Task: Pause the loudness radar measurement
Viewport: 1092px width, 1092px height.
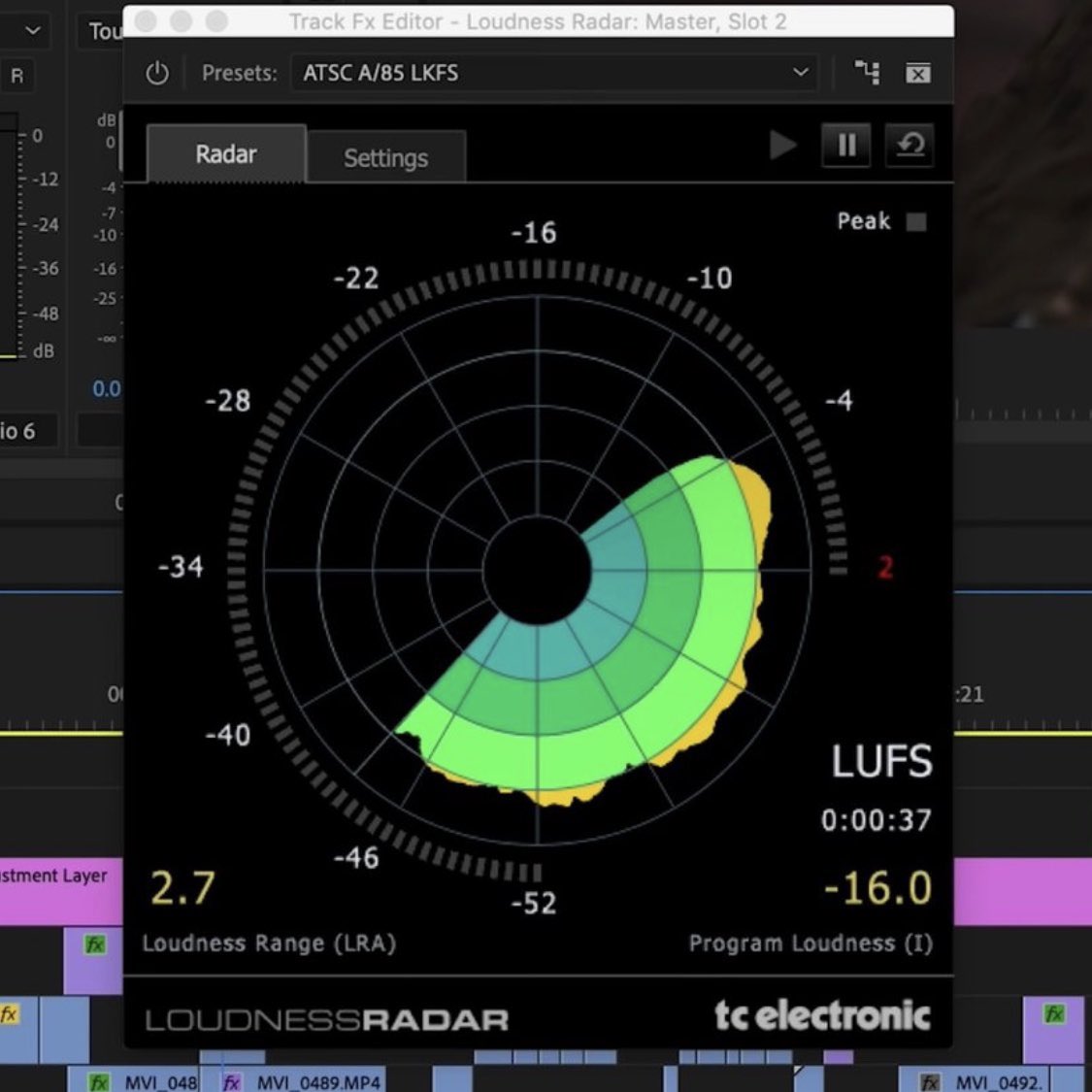Action: [846, 146]
